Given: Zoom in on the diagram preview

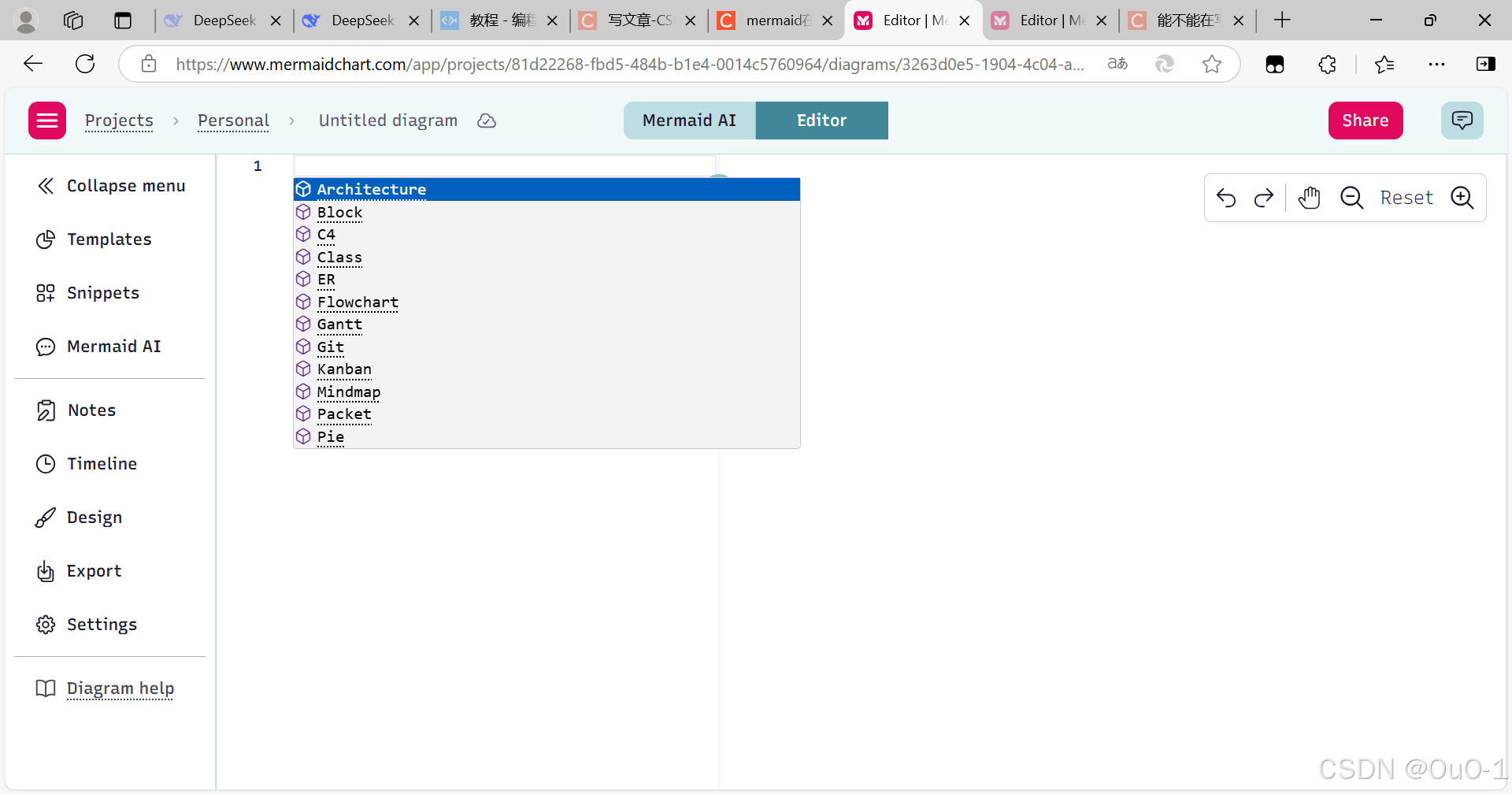Looking at the screenshot, I should click(x=1462, y=198).
